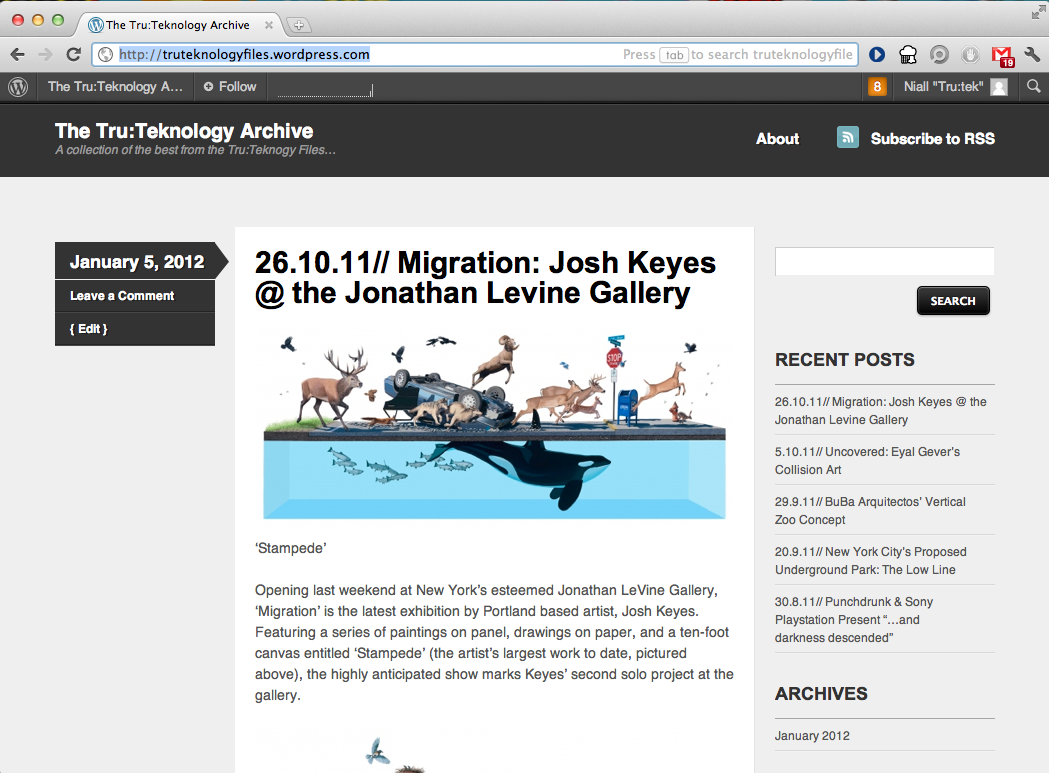1049x773 pixels.
Task: Click Subscribe to RSS link
Action: point(932,139)
